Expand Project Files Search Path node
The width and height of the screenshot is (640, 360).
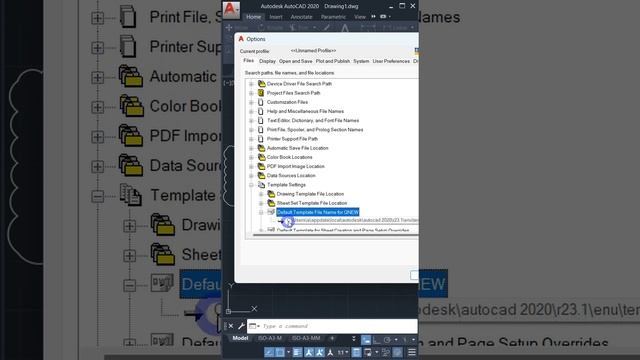(251, 93)
